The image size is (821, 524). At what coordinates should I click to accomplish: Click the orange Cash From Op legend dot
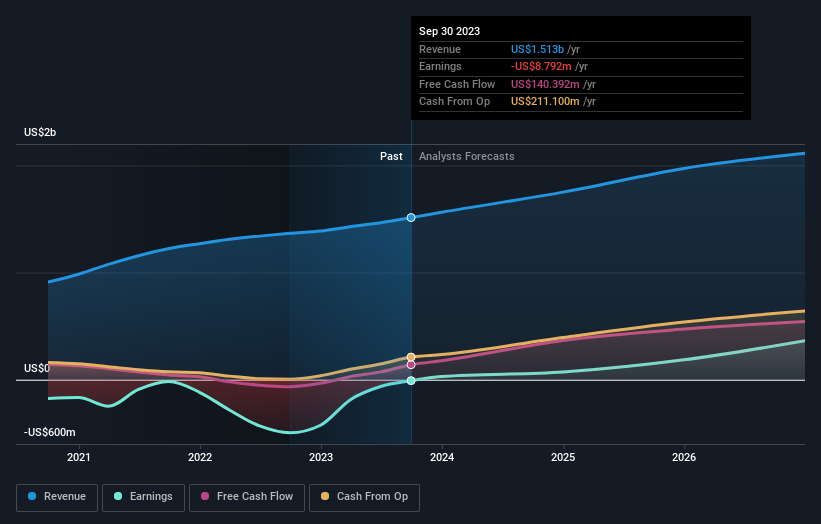coord(325,496)
